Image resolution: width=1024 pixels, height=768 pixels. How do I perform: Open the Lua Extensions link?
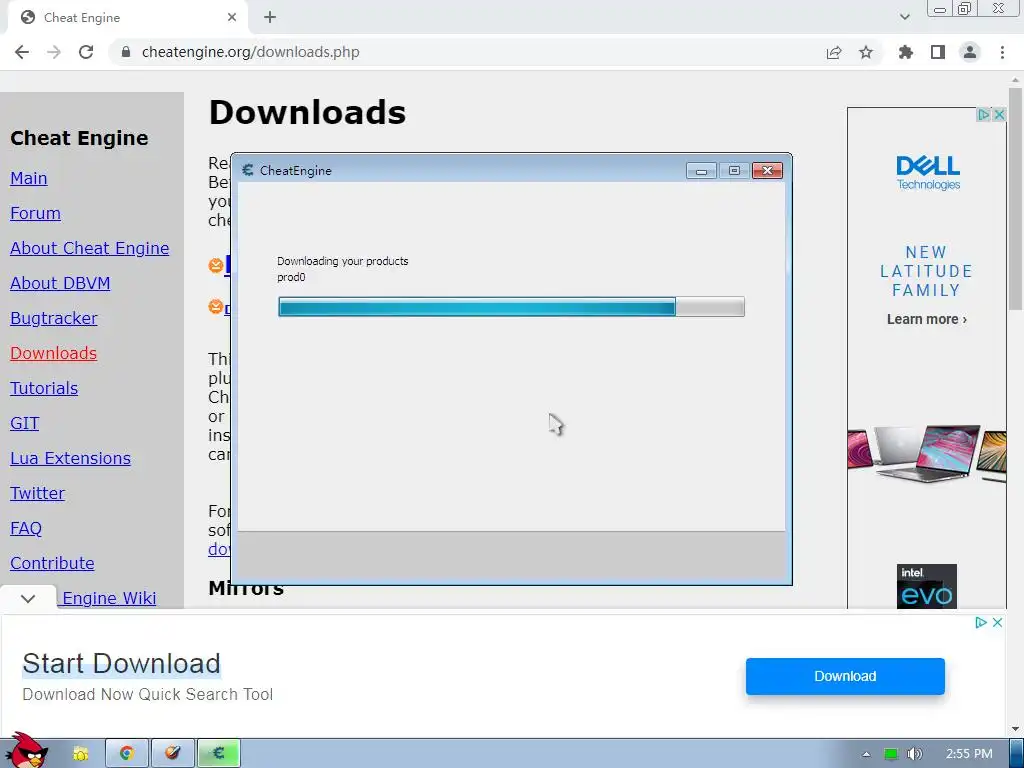pos(71,458)
